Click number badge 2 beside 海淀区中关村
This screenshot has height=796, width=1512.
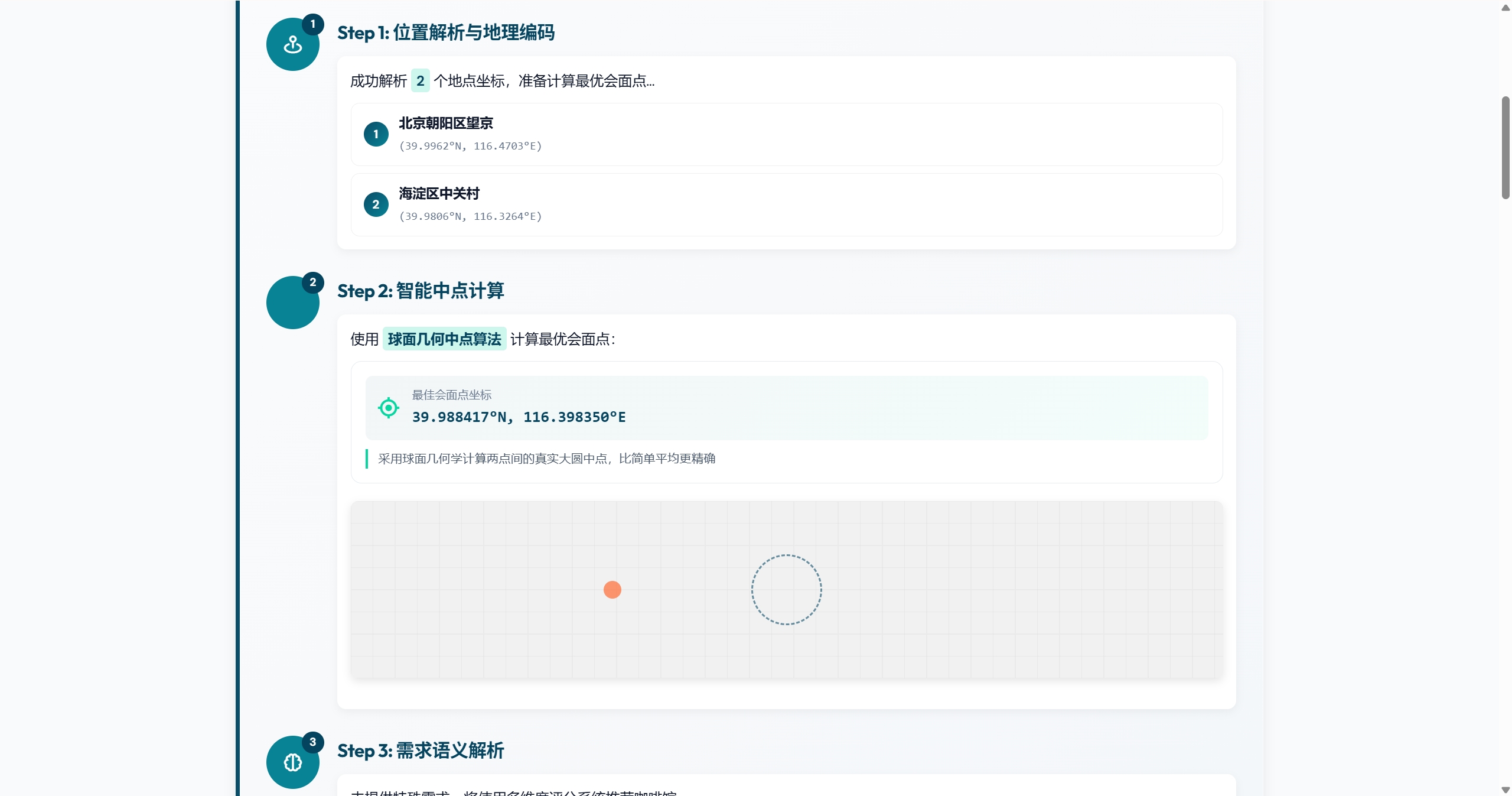point(376,204)
